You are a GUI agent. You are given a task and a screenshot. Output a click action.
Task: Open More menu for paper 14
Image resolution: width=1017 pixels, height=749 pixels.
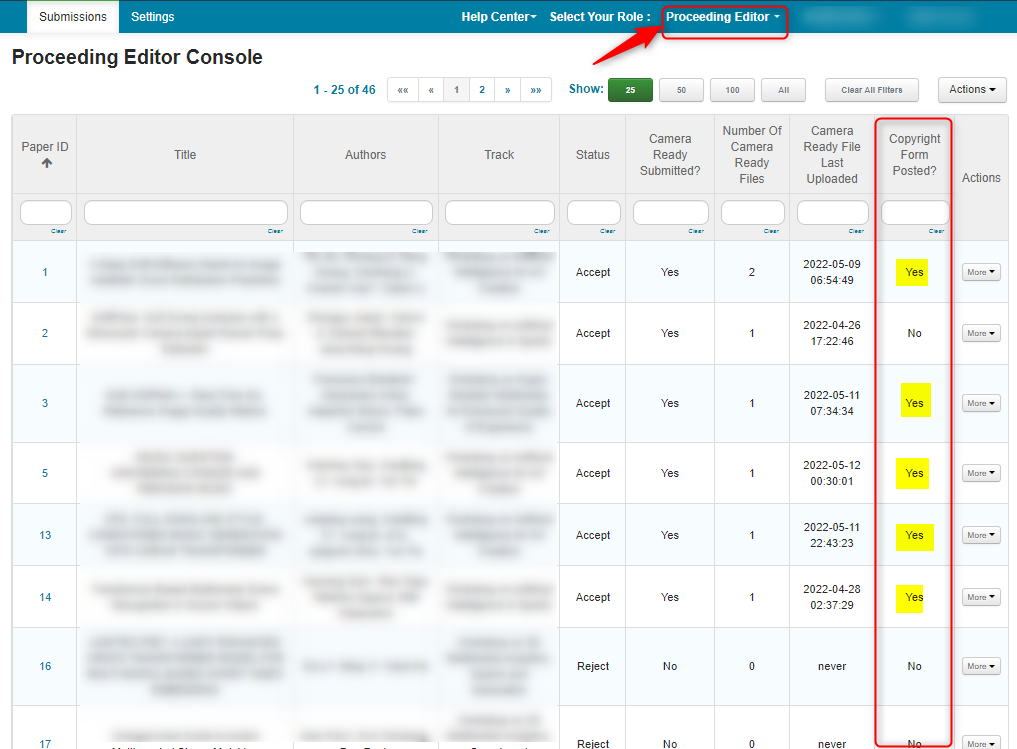(x=980, y=597)
